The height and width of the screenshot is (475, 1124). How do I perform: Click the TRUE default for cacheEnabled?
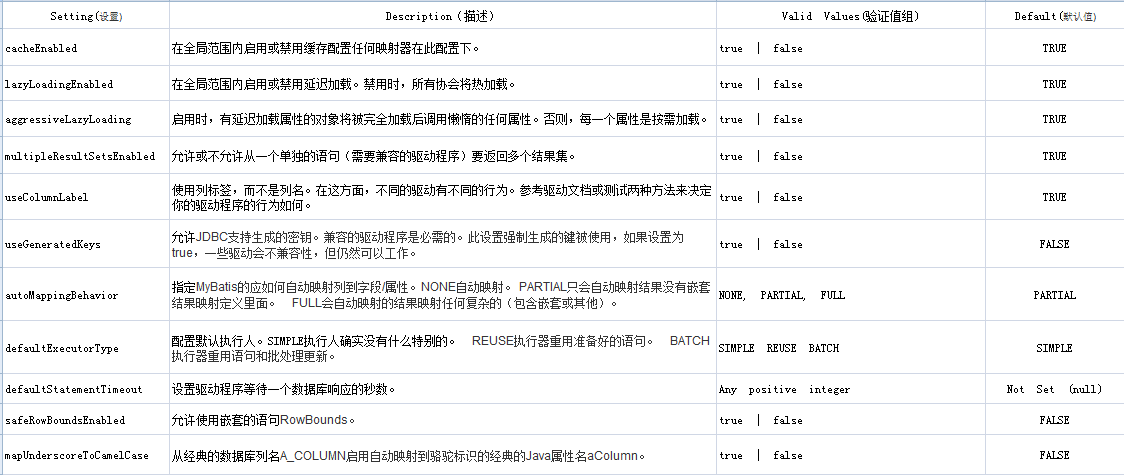point(1054,49)
